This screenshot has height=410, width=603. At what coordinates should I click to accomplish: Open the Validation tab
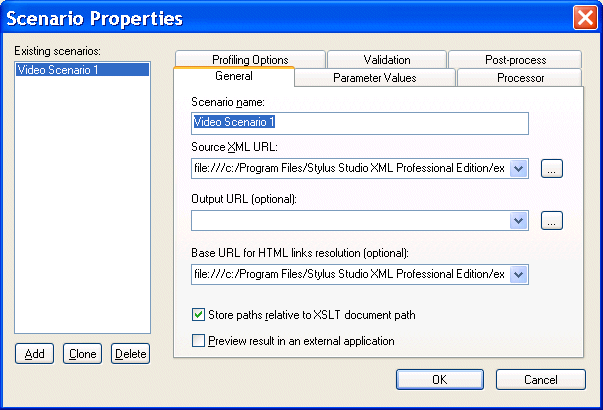[x=386, y=60]
